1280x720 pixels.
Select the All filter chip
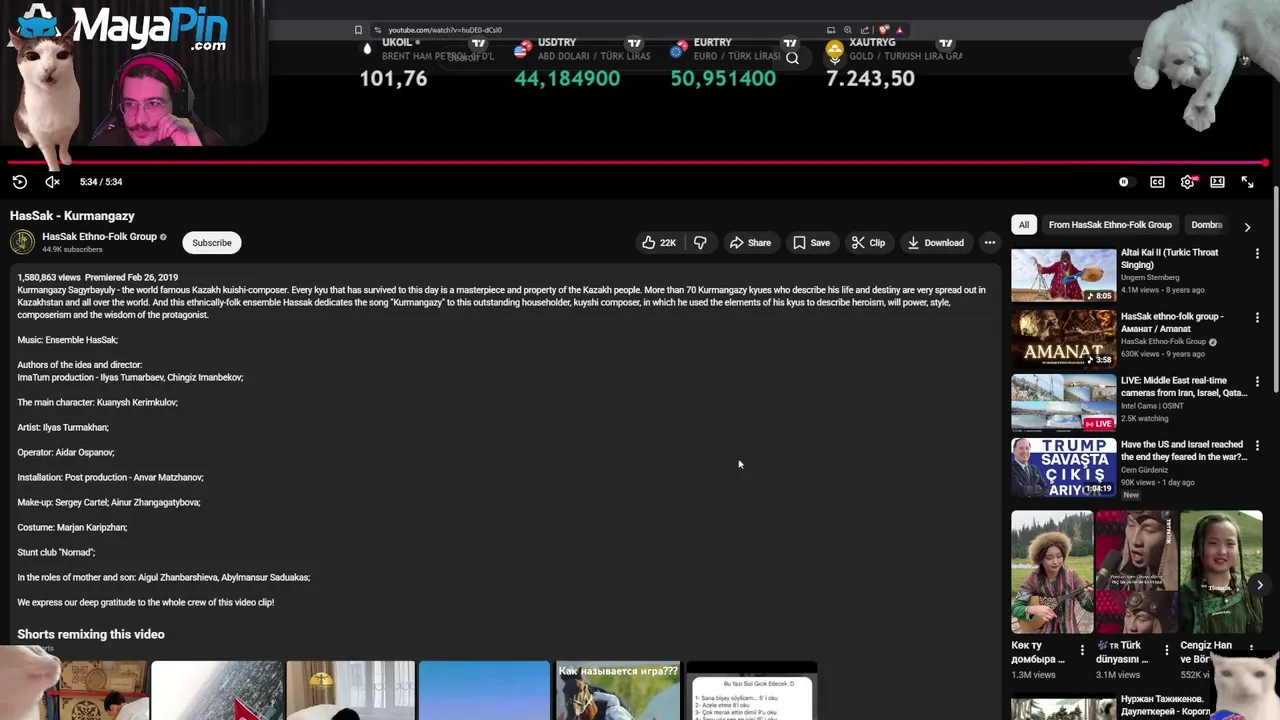[x=1024, y=225]
